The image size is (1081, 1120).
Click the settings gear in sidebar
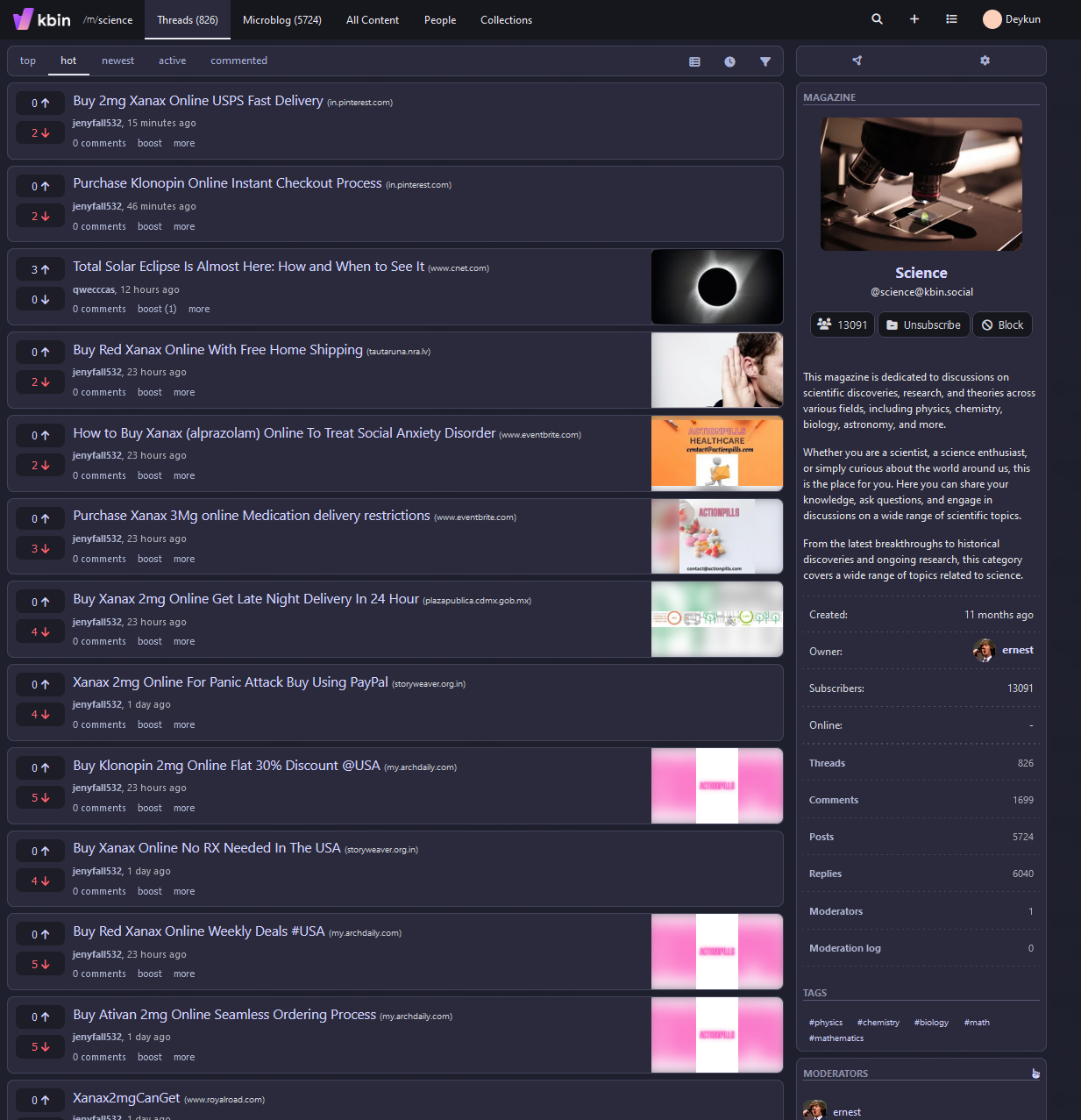(x=985, y=61)
